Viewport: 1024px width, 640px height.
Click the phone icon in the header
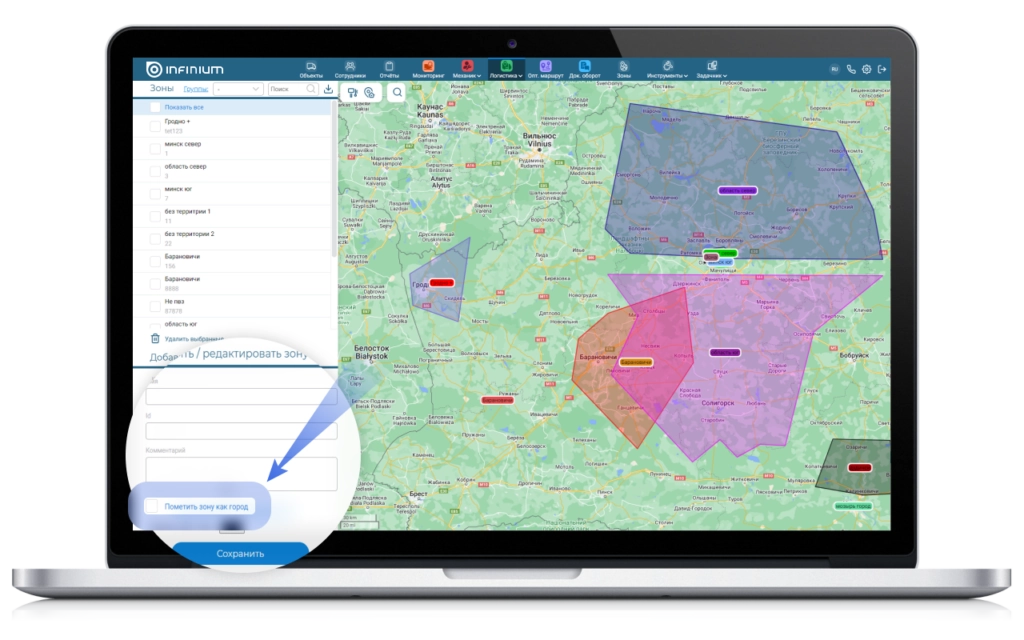(x=851, y=69)
